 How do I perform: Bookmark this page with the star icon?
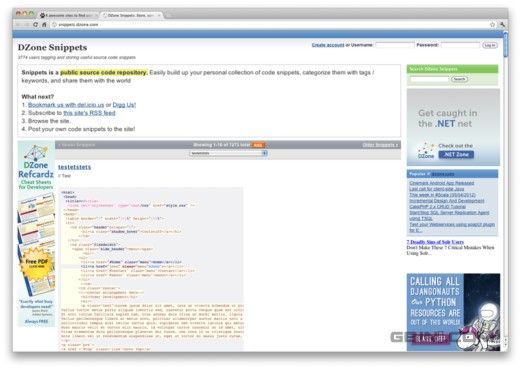click(492, 25)
